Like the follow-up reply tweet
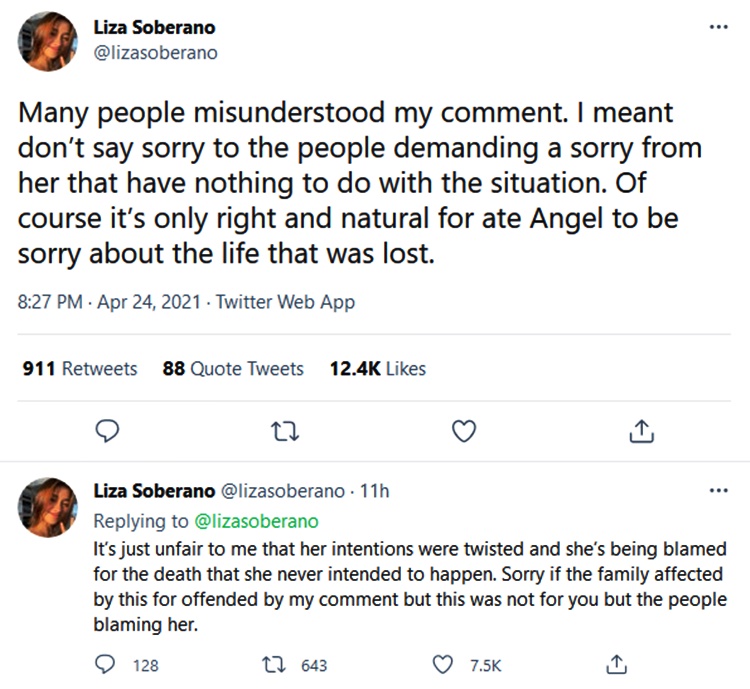750x689 pixels. [446, 664]
